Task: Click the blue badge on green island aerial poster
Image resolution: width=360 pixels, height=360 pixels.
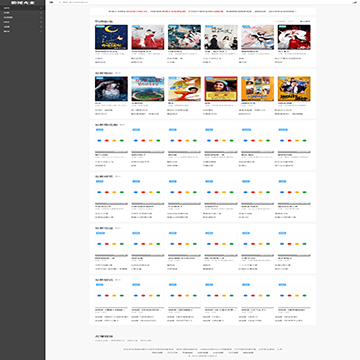Action: tap(136, 78)
